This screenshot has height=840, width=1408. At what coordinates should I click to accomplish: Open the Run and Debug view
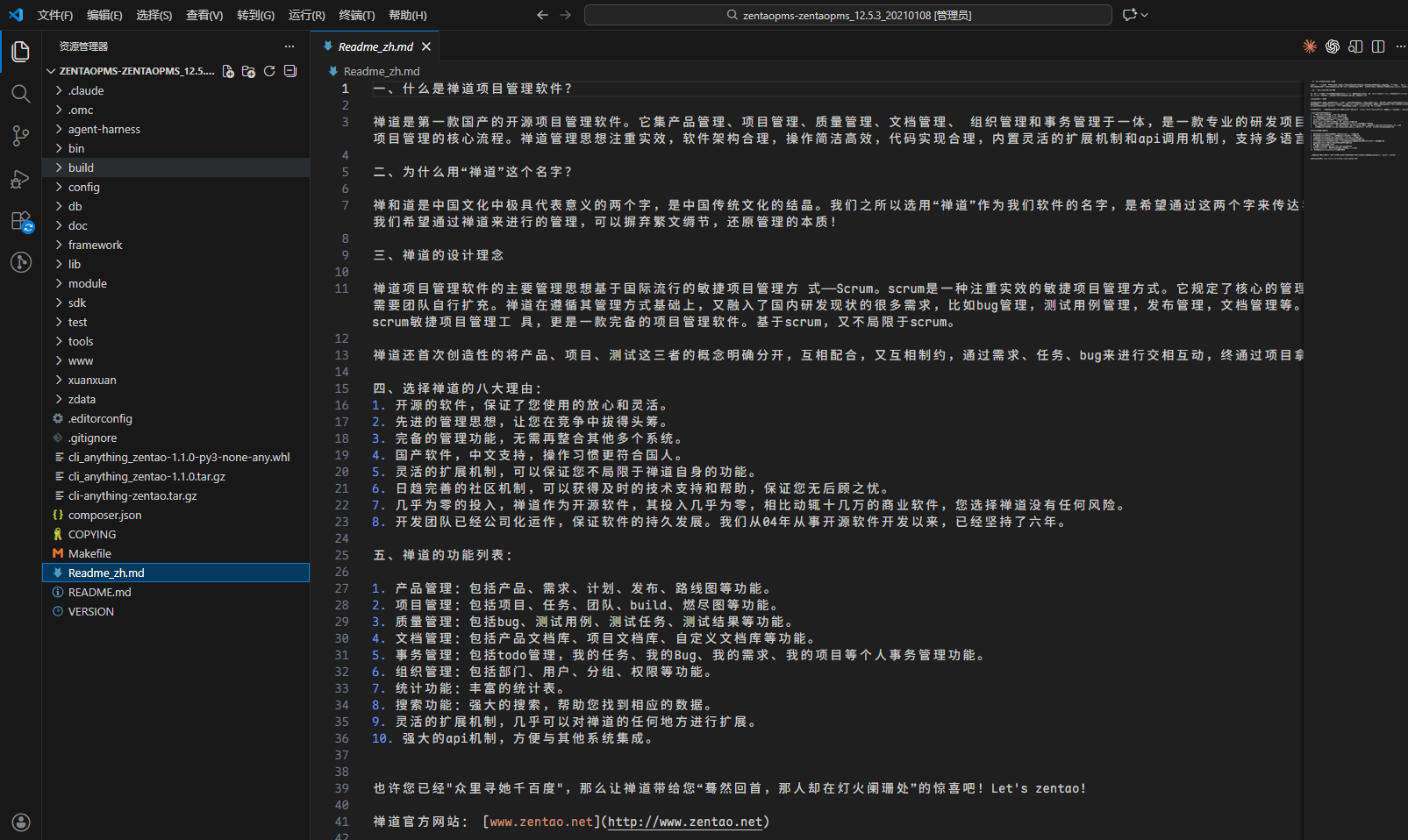[21, 178]
